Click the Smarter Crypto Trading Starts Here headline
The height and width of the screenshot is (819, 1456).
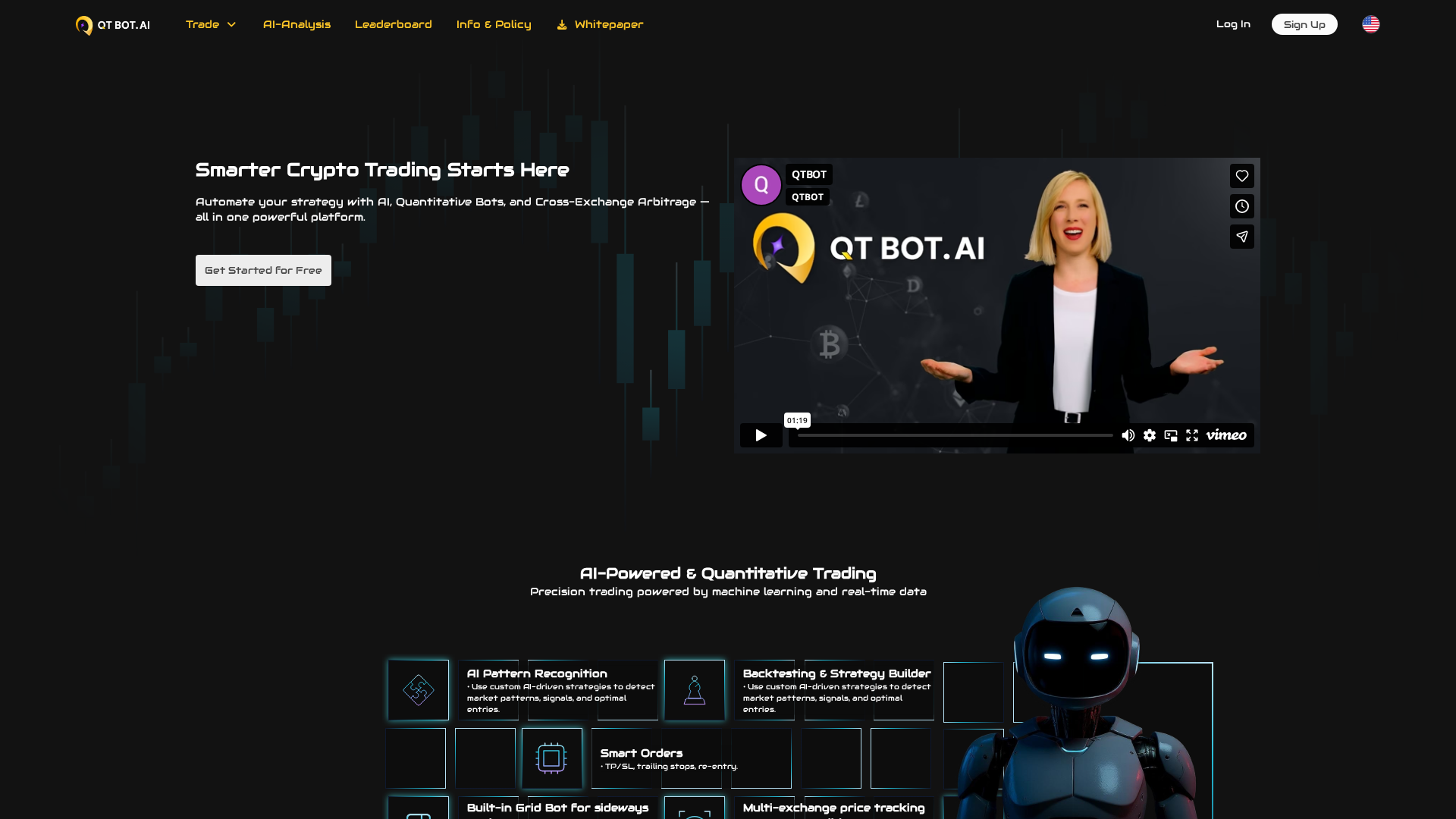pos(382,170)
